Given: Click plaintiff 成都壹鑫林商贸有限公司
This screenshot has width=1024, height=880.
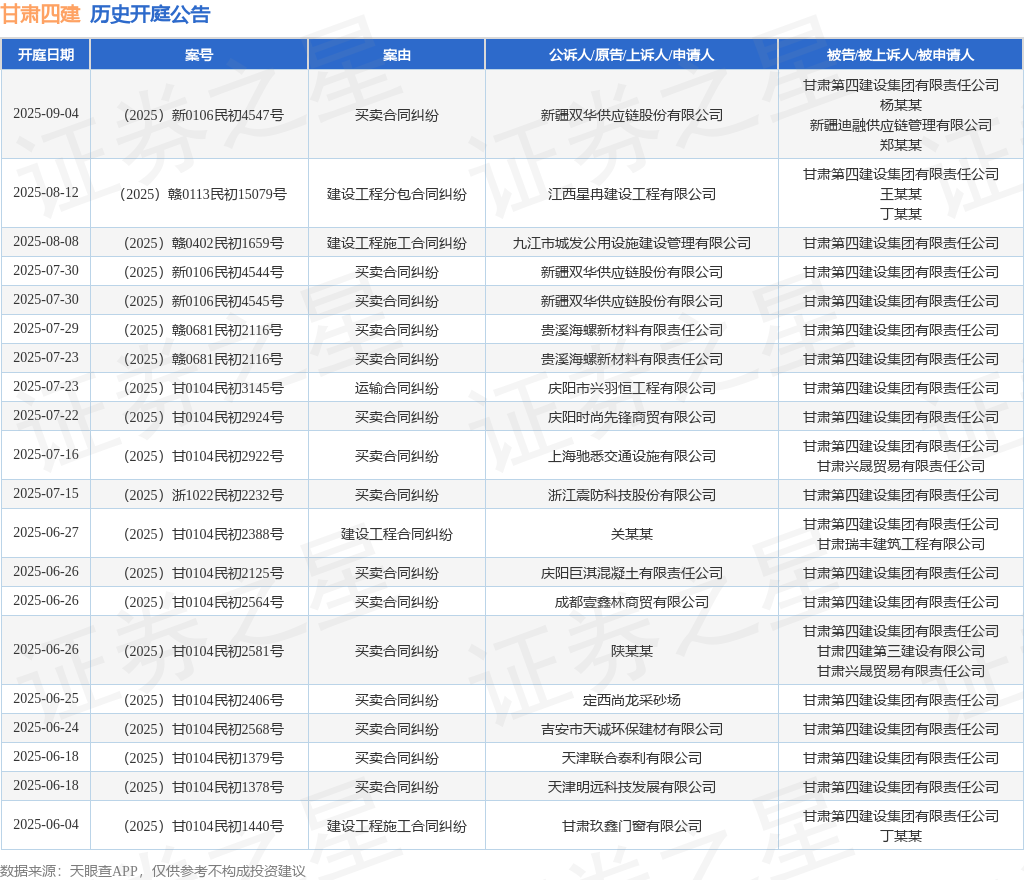Looking at the screenshot, I should [632, 603].
